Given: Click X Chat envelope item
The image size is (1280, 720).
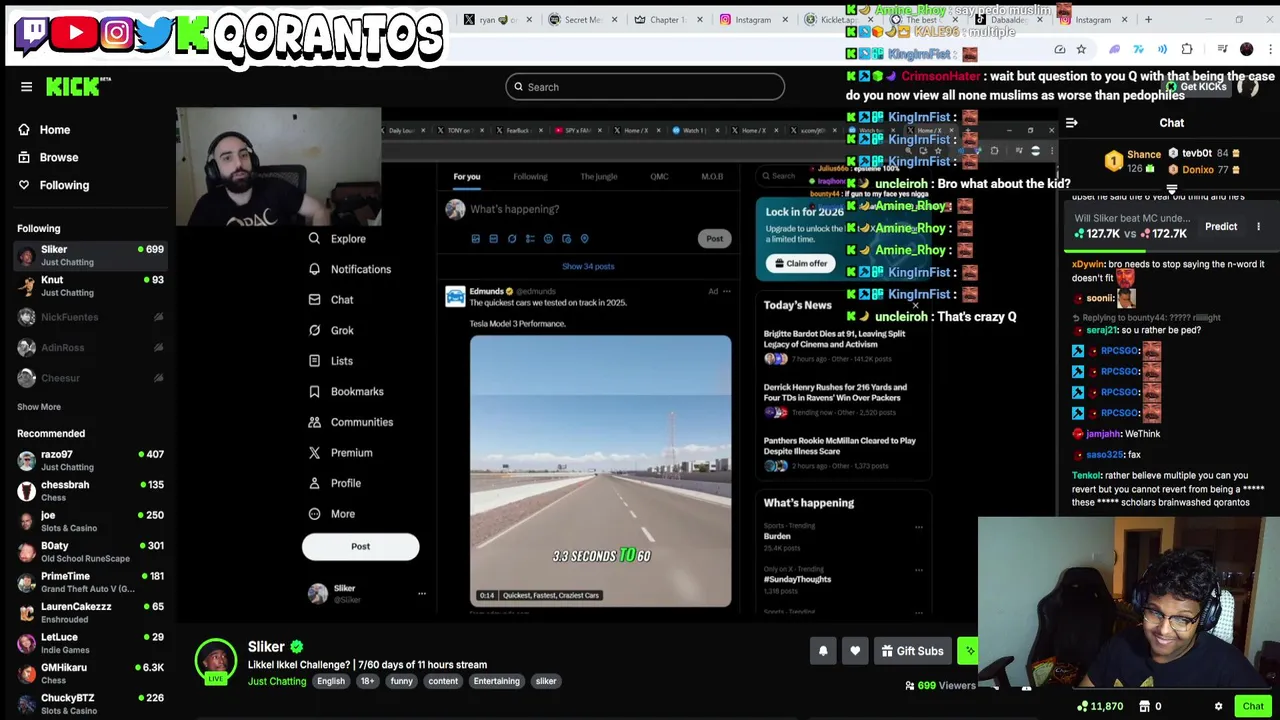Looking at the screenshot, I should click(x=331, y=300).
